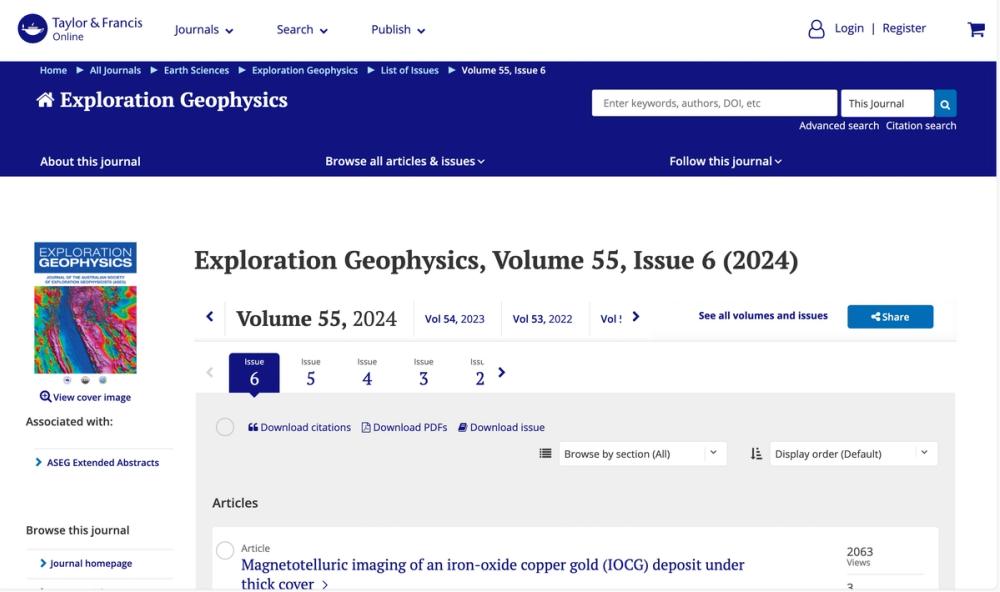Select the Issue 6 tab
The width and height of the screenshot is (1000, 592).
tap(254, 373)
